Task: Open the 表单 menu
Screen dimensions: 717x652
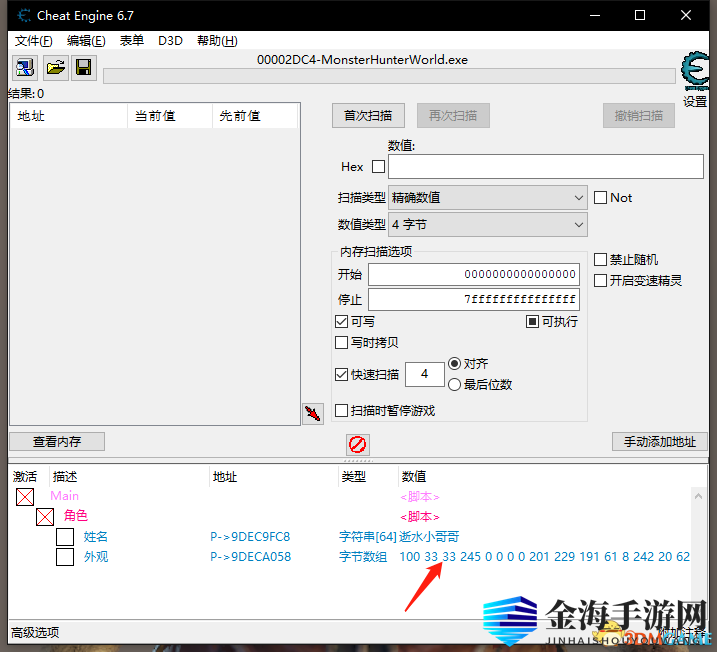Action: click(132, 41)
